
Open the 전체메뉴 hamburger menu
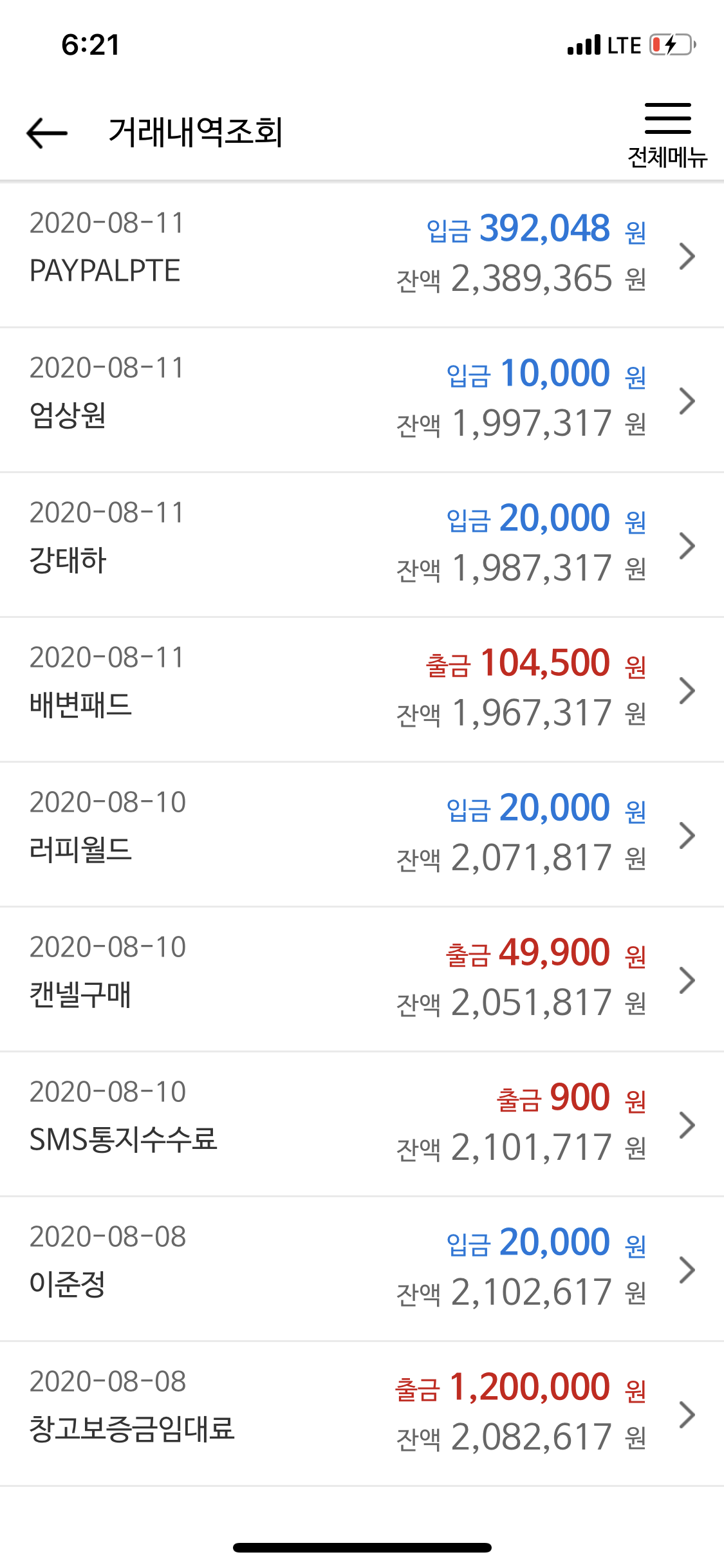[667, 135]
